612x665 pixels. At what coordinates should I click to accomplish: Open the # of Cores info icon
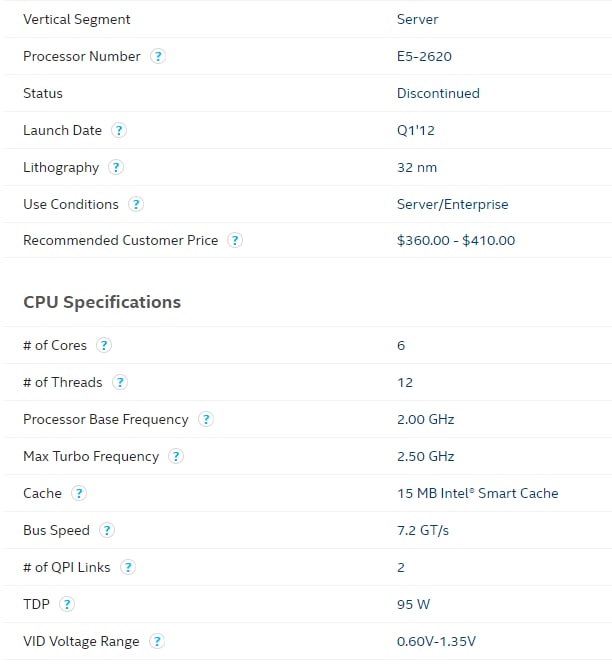[104, 345]
